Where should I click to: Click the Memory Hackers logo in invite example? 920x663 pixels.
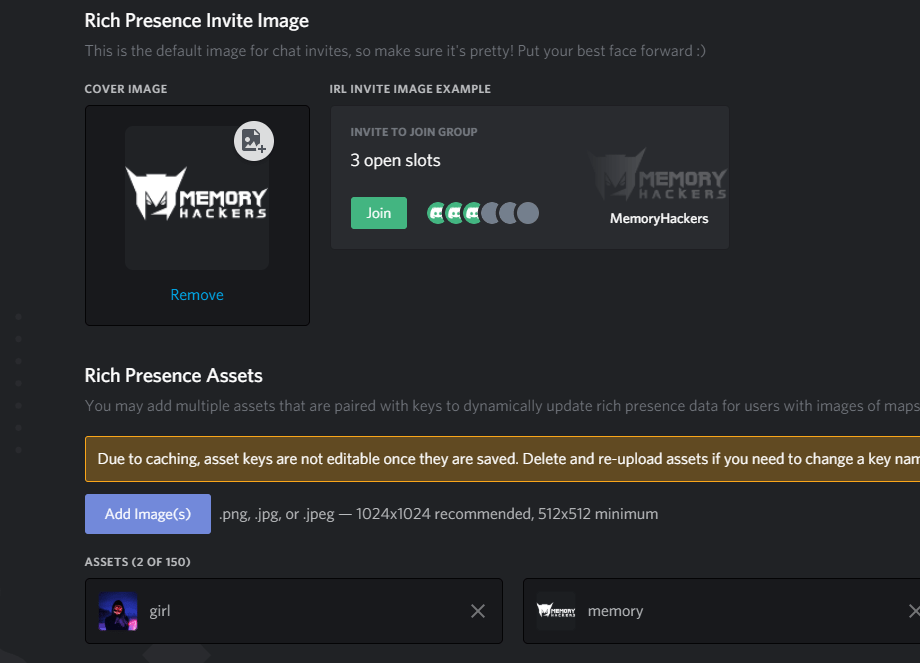[658, 175]
